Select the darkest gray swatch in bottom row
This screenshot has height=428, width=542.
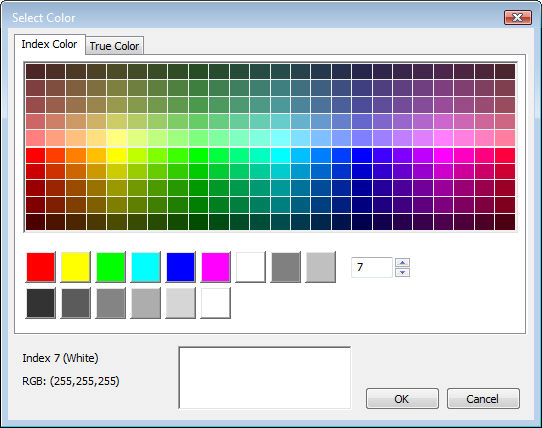pyautogui.click(x=41, y=303)
